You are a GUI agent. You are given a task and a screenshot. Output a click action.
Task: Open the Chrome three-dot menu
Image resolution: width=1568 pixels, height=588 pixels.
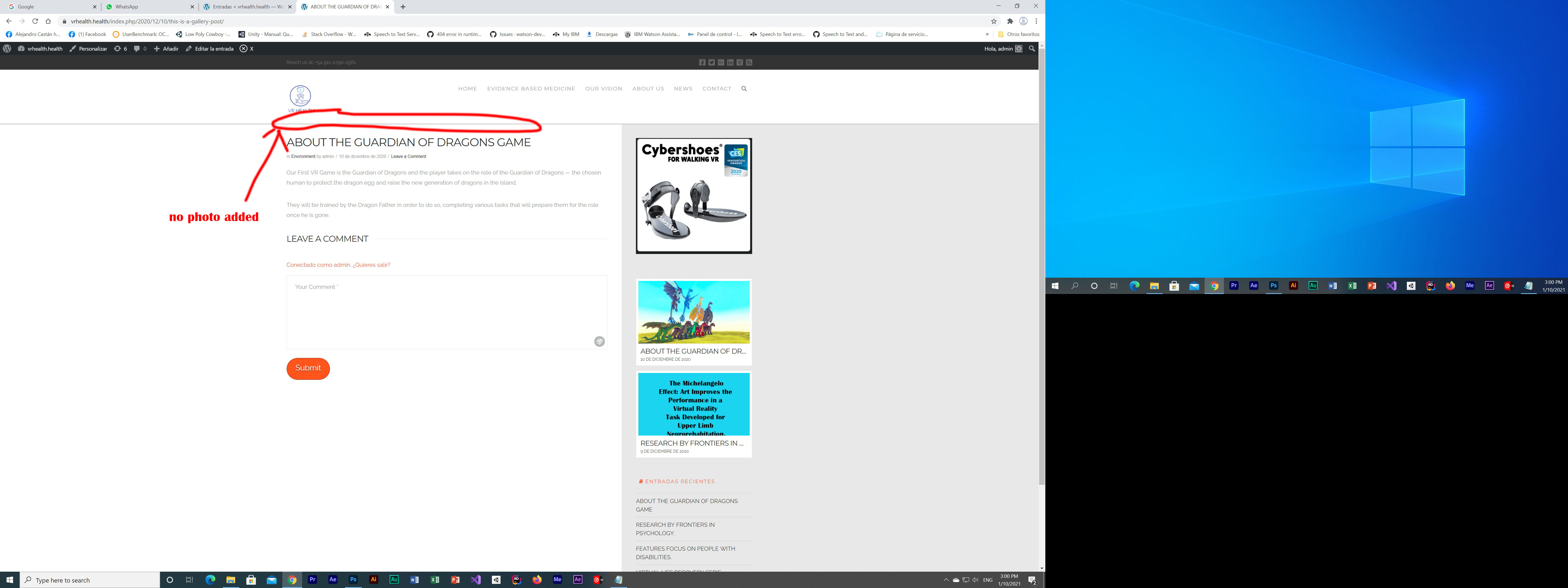[1036, 21]
